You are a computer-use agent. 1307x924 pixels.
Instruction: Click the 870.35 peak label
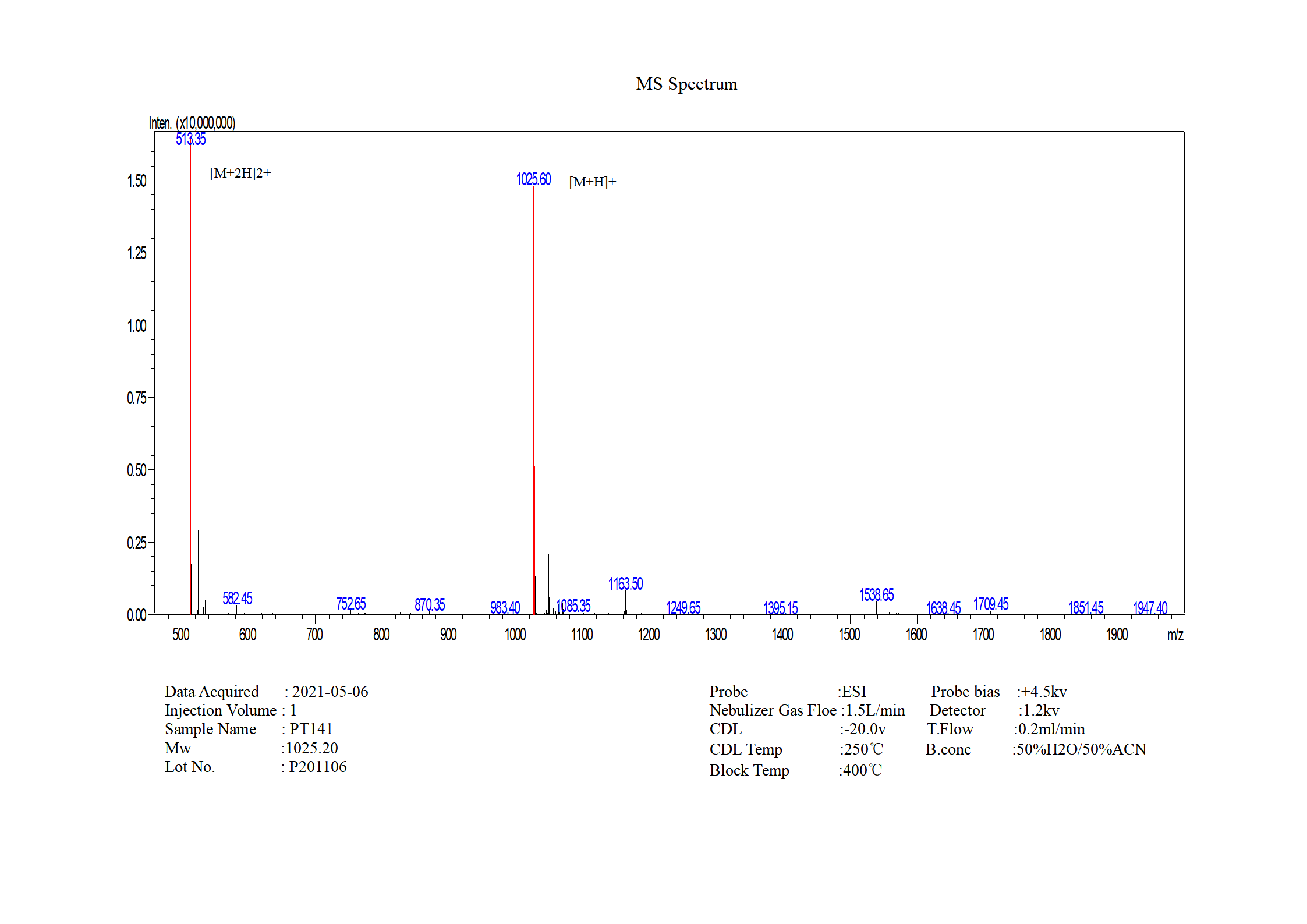[429, 604]
